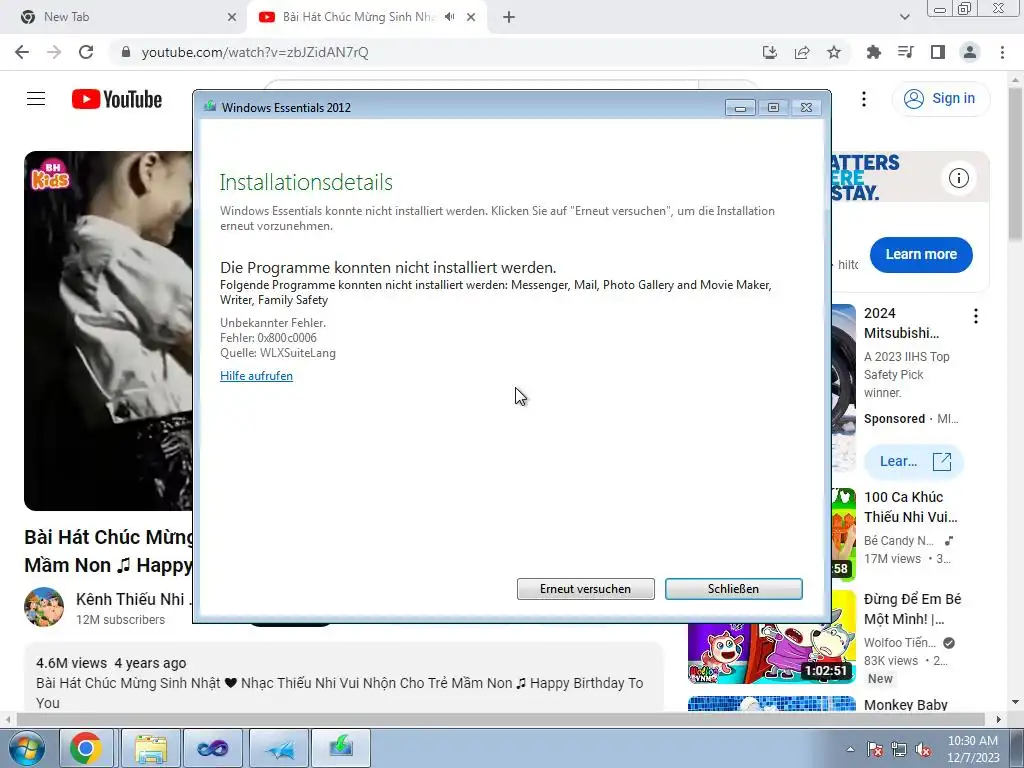Click the video description box with 4.6M views

click(x=344, y=677)
